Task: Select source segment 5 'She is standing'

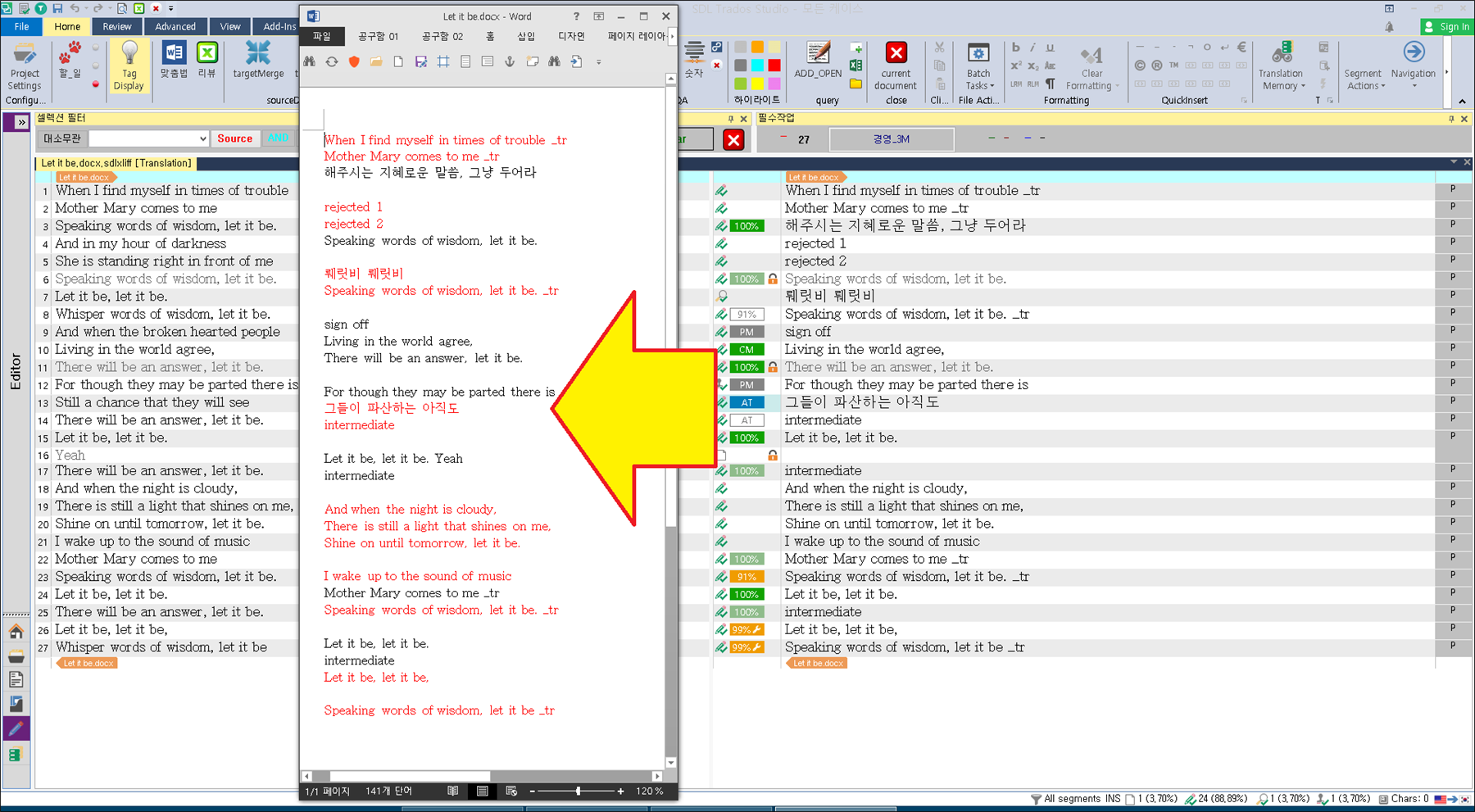Action: point(165,261)
